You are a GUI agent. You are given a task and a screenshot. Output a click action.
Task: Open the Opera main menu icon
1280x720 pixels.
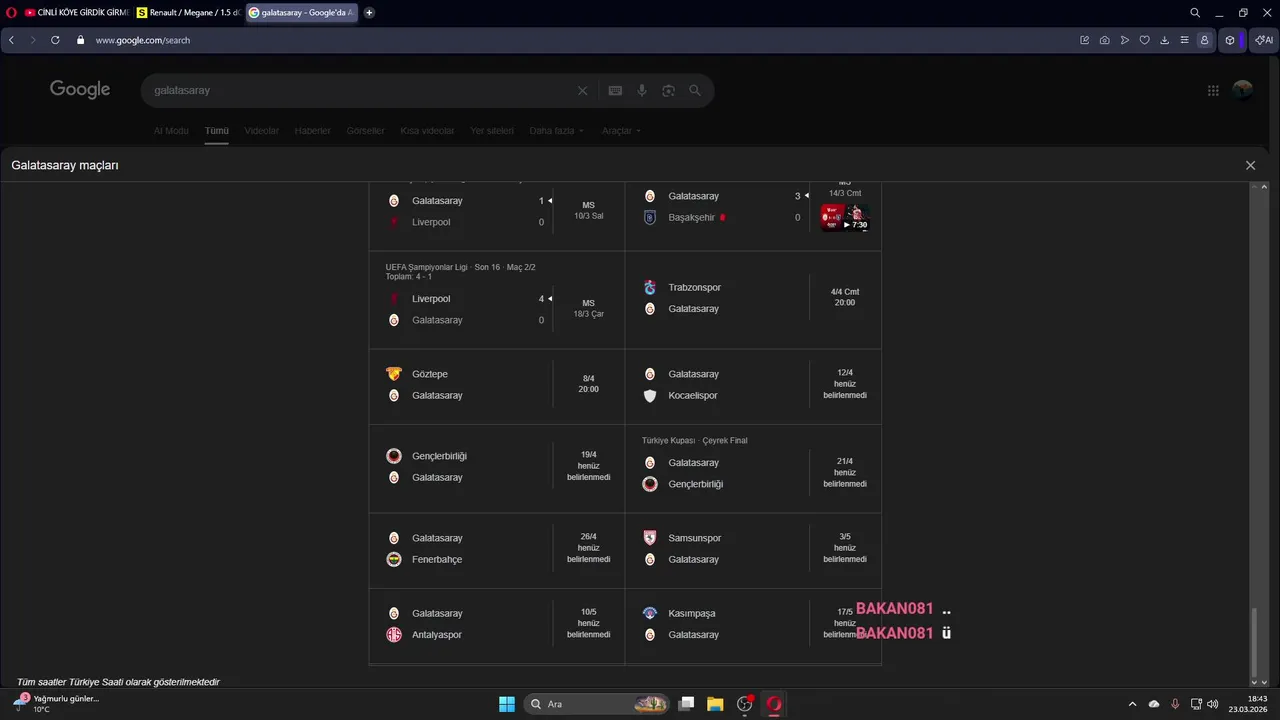(x=11, y=13)
